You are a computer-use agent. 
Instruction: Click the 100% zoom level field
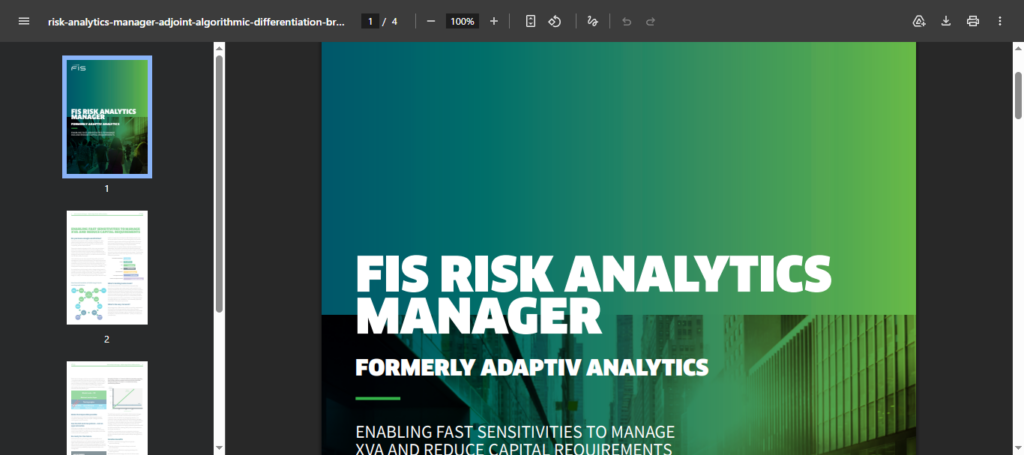(x=462, y=21)
